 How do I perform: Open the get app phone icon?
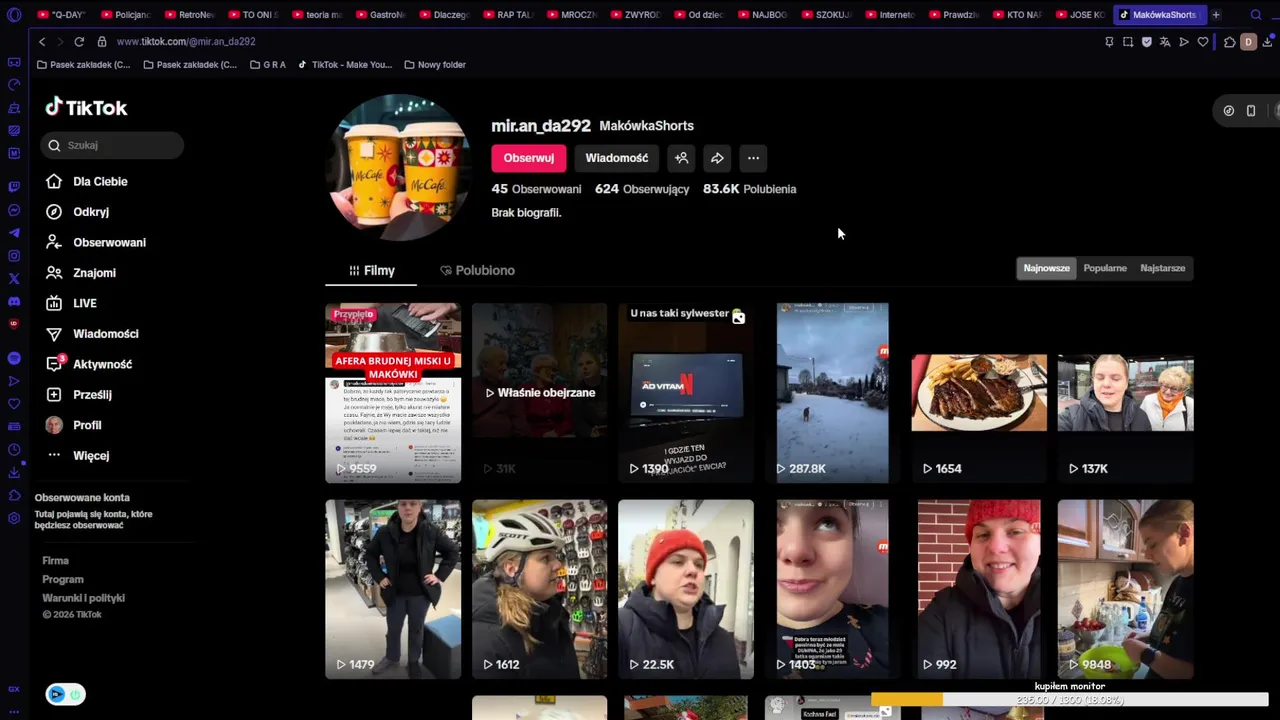[x=1251, y=111]
